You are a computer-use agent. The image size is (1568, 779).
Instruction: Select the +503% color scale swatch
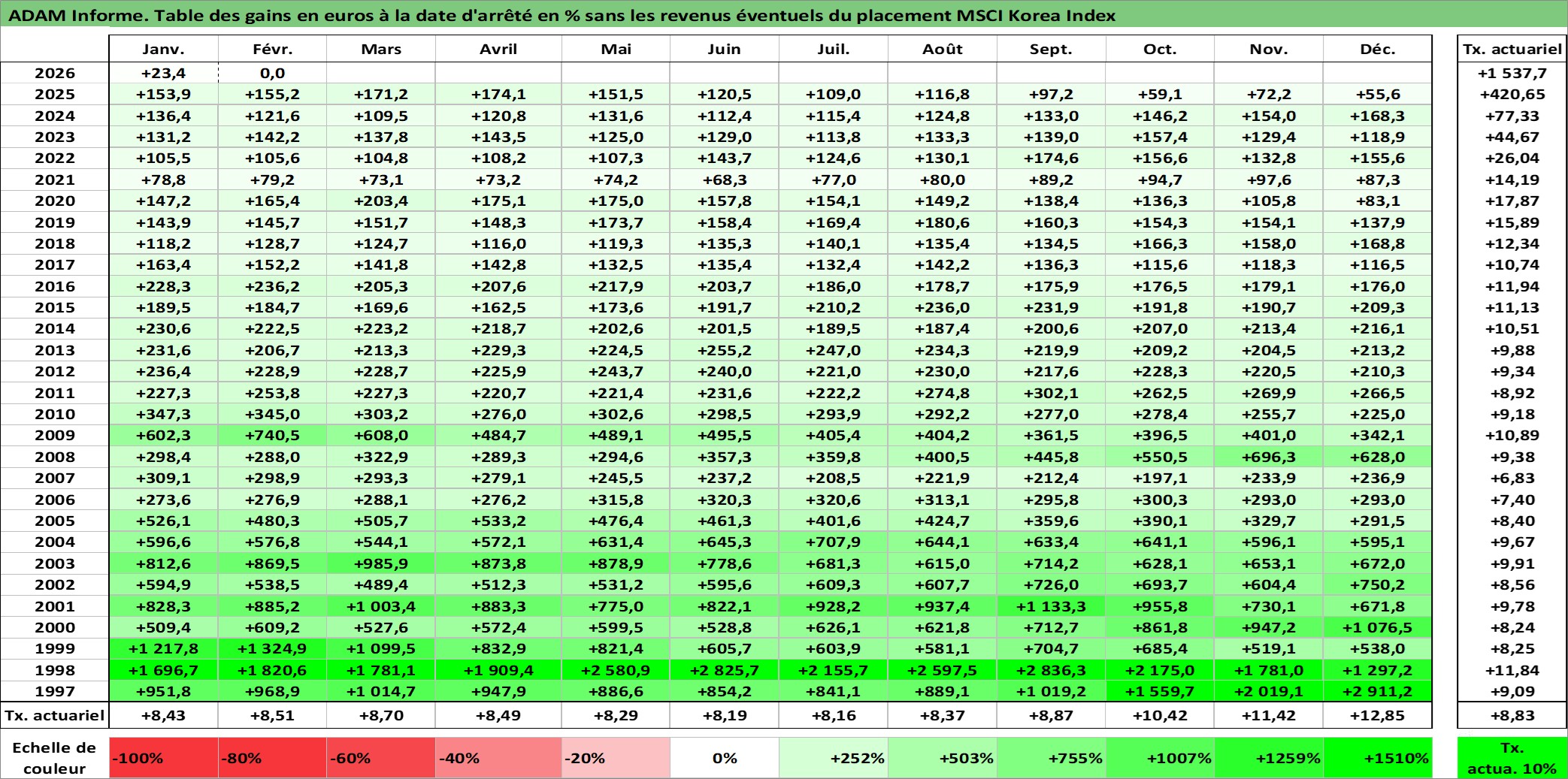pos(943,758)
